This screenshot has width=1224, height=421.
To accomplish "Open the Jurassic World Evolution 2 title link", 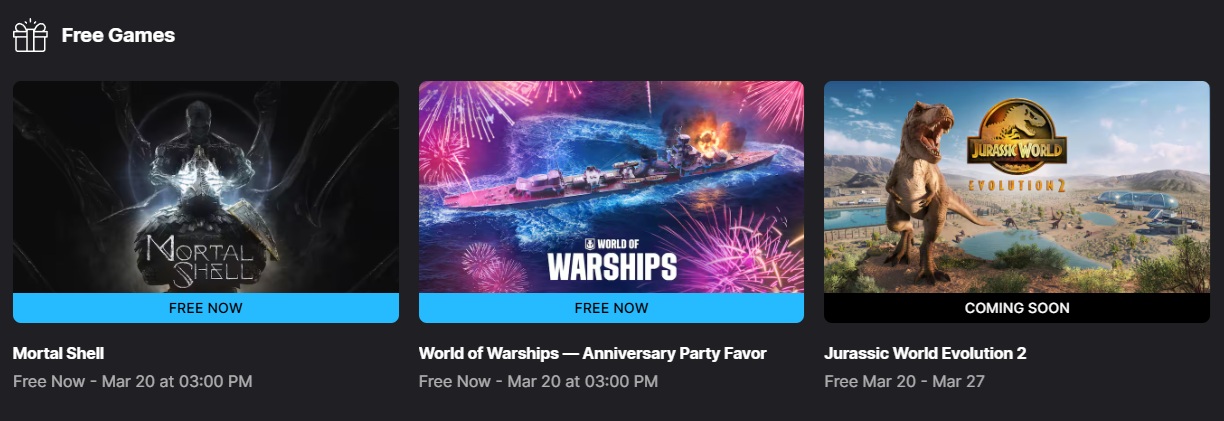I will pyautogui.click(x=925, y=353).
